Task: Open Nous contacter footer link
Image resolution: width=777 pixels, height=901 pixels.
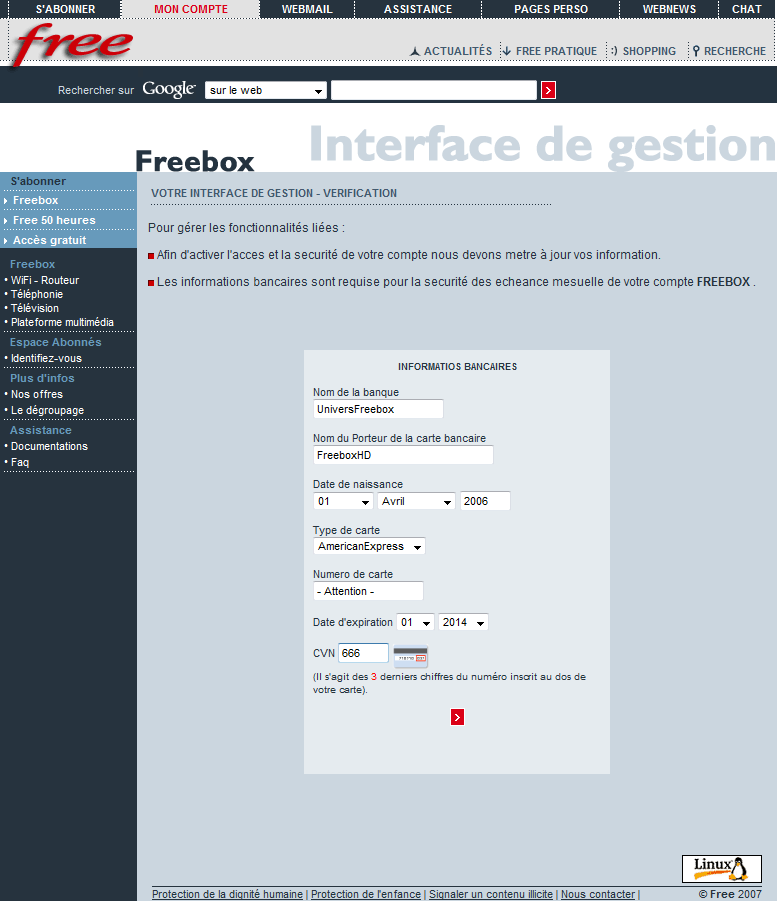Action: pyautogui.click(x=598, y=894)
